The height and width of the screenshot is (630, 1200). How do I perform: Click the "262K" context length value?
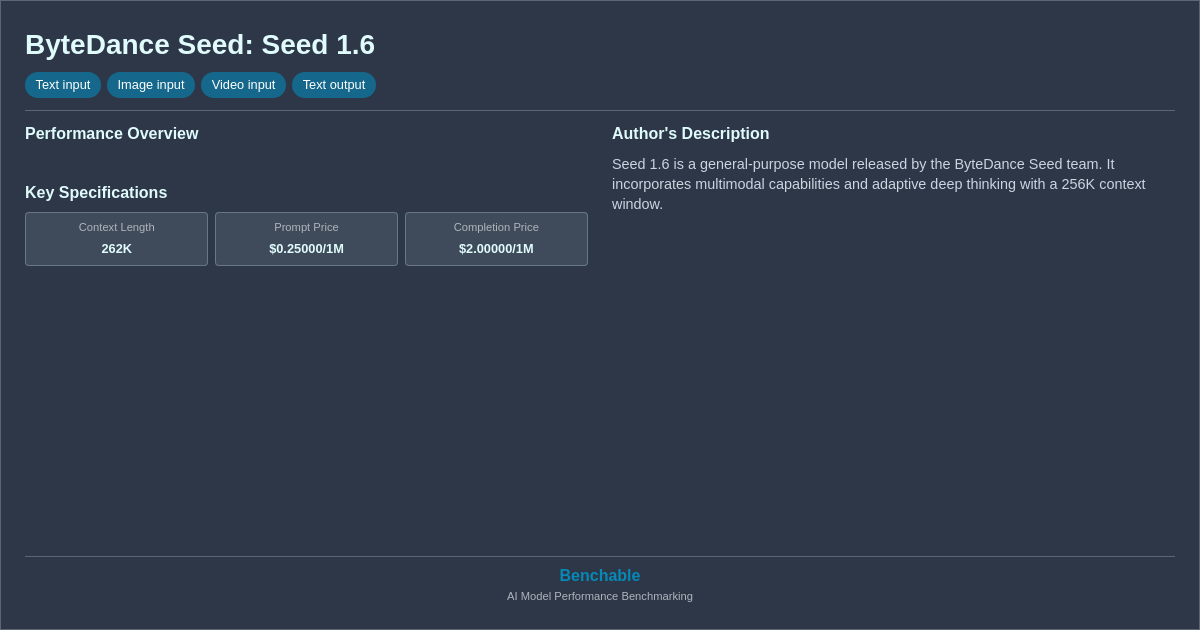(116, 248)
